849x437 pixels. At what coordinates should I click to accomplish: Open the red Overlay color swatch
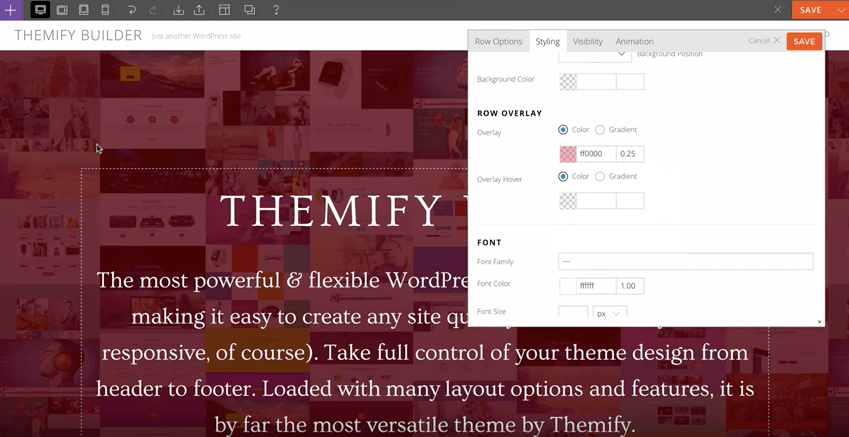pyautogui.click(x=567, y=154)
